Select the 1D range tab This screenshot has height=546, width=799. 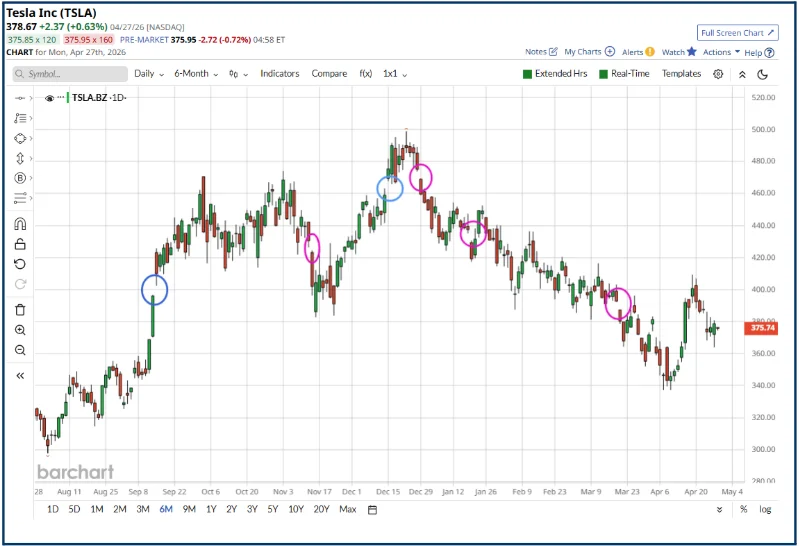click(x=52, y=509)
